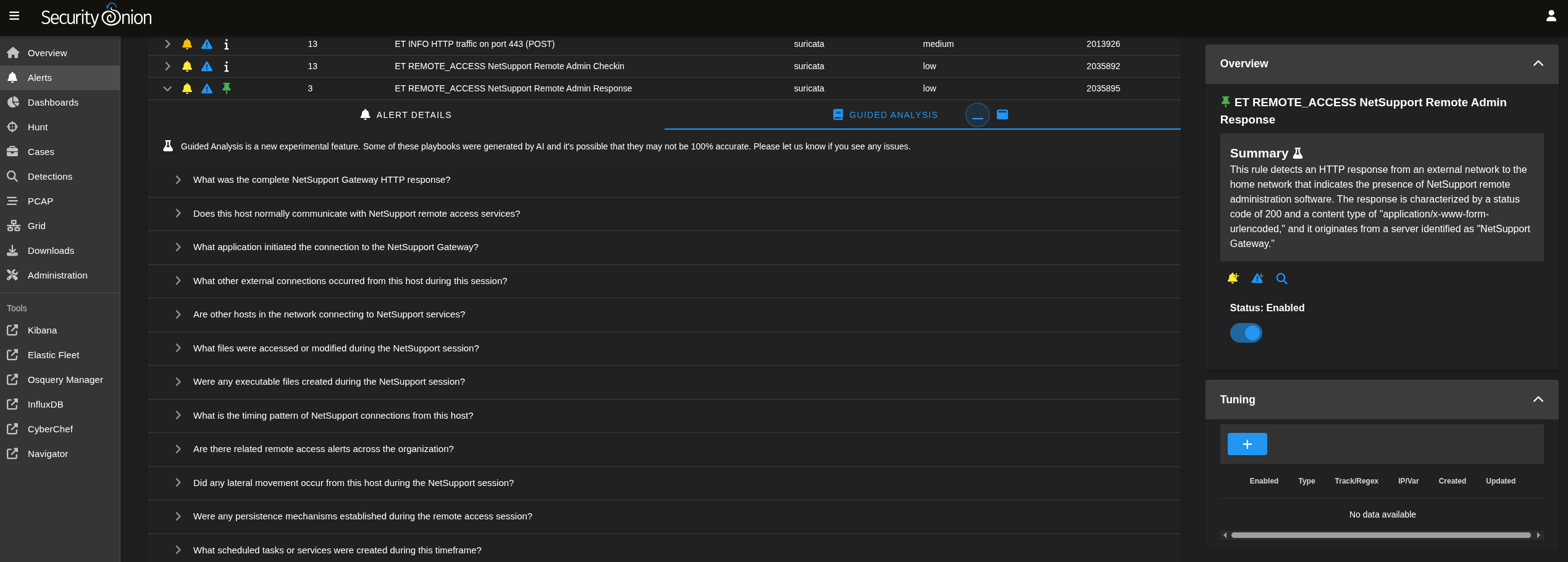Add a new tuning entry with plus button

1247,444
